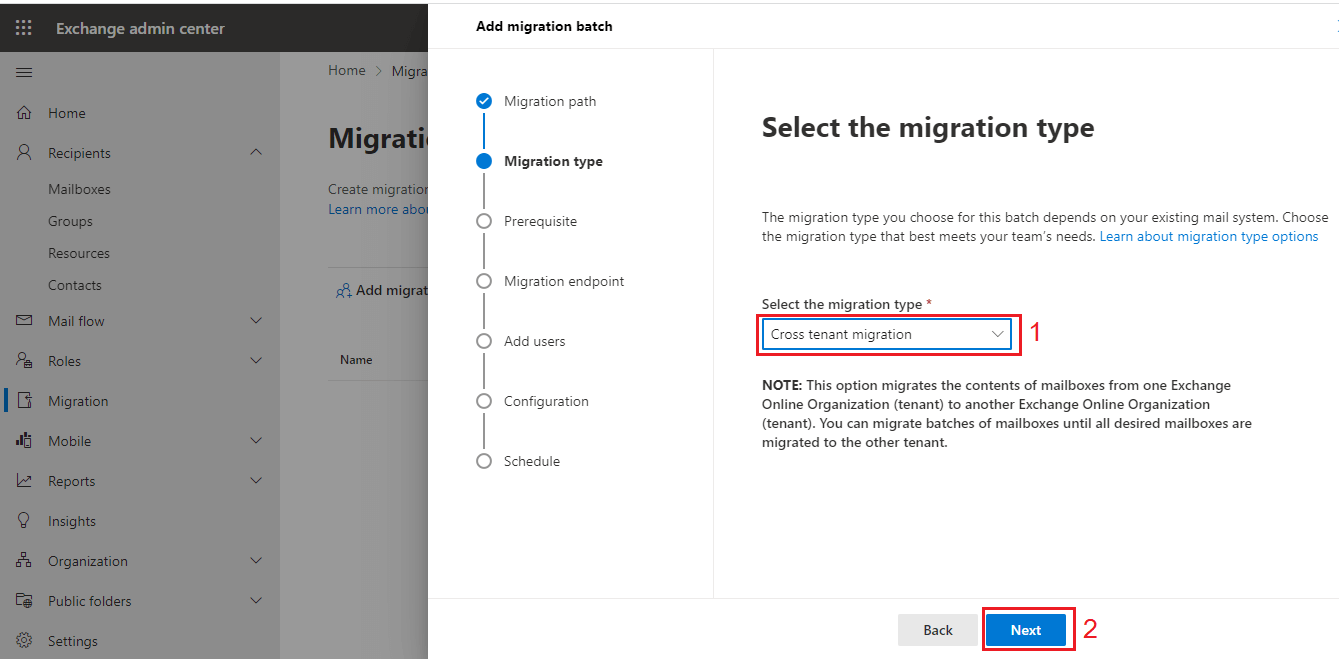
Task: Collapse the Recipients section chevron
Action: click(x=256, y=153)
